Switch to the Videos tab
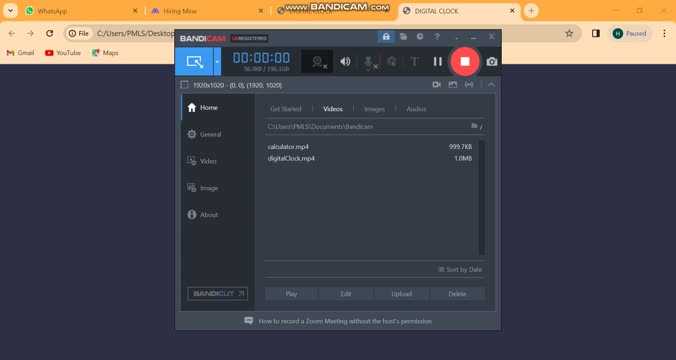676x360 pixels. coord(333,109)
